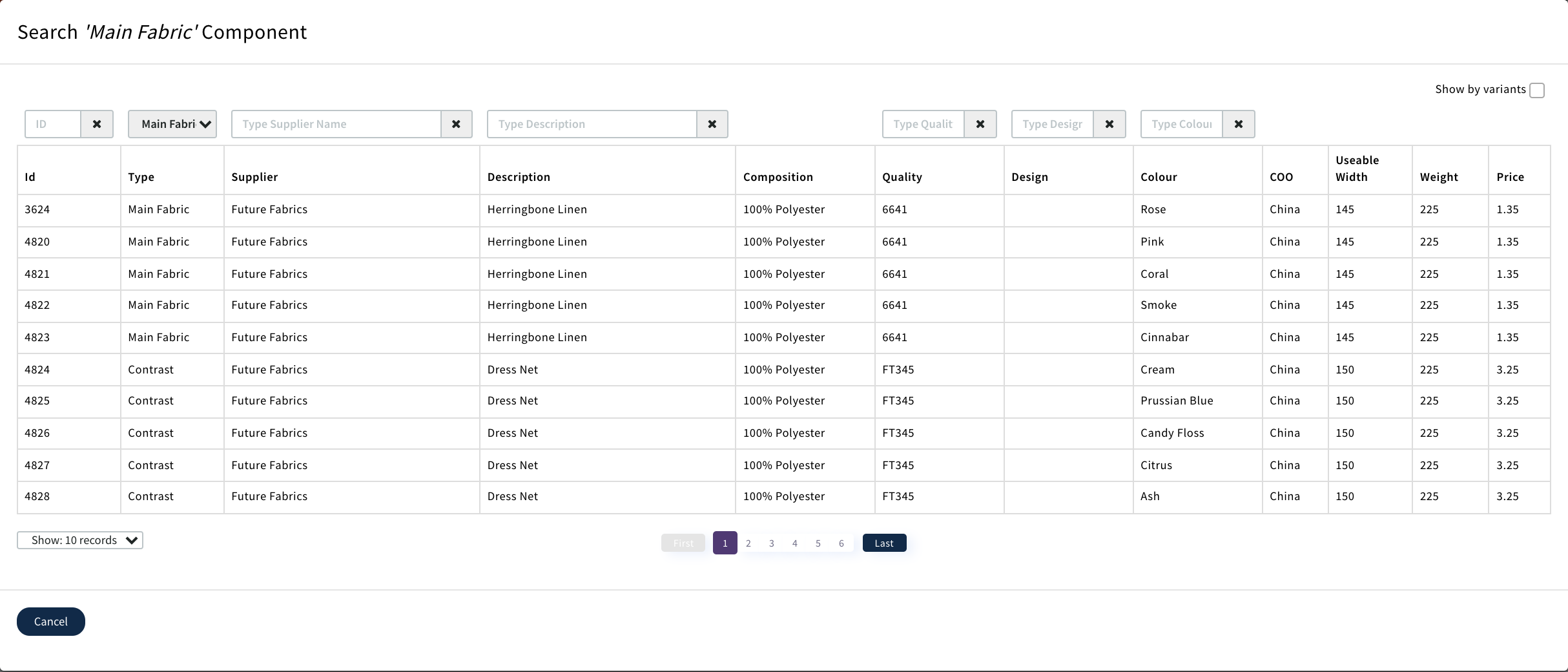Clear the ID filter field
Screen dimensions: 1568x672
click(96, 124)
